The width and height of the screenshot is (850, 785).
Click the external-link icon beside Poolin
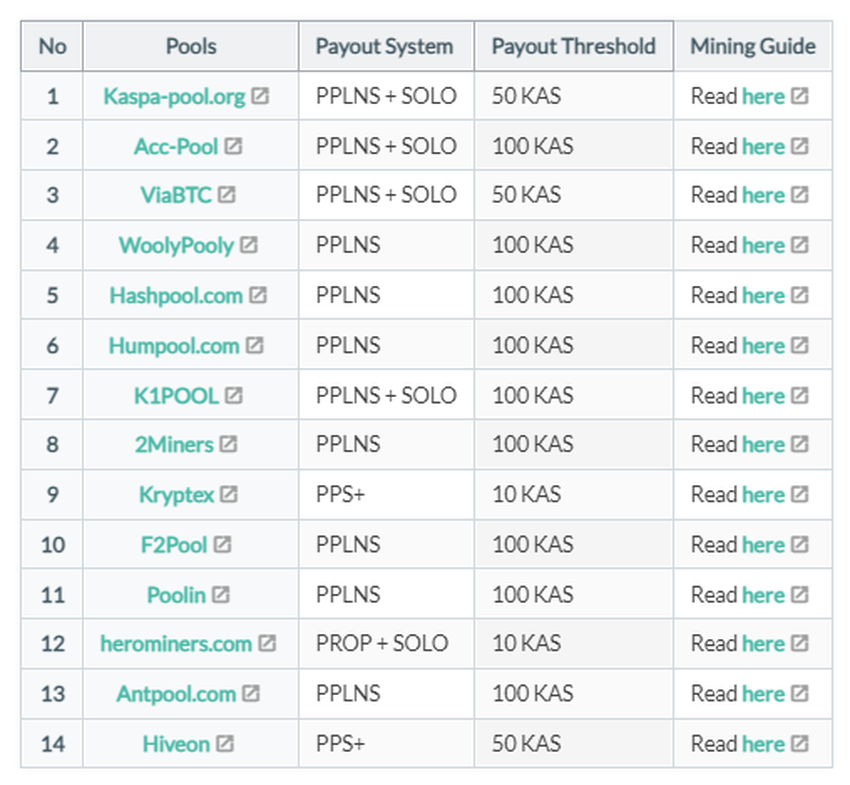click(x=221, y=595)
